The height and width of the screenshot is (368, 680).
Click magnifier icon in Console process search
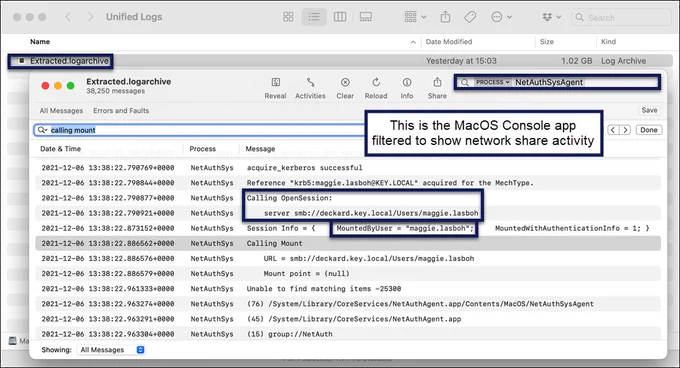(465, 82)
